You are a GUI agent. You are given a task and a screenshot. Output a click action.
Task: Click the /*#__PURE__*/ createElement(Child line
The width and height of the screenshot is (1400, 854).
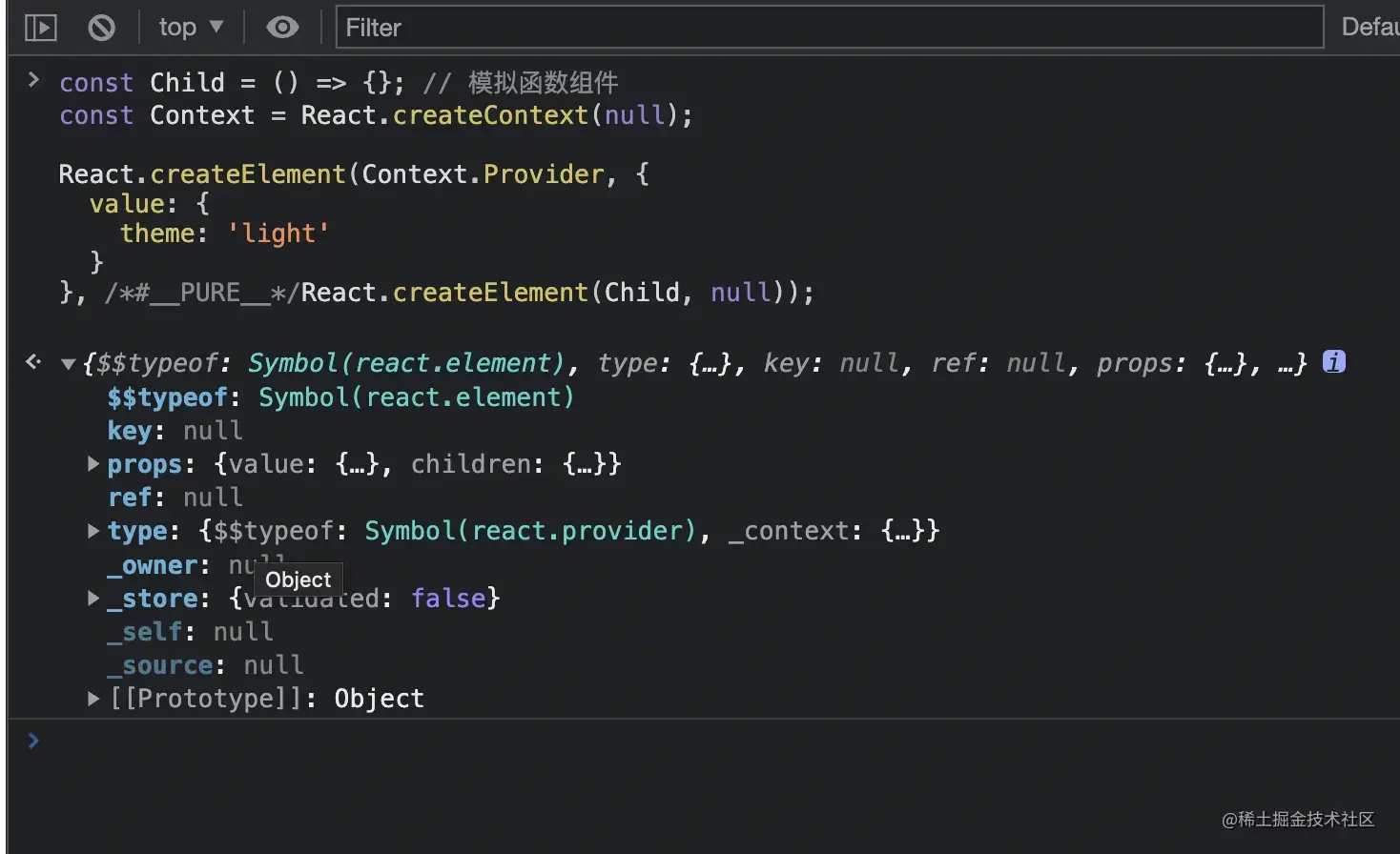tap(437, 293)
